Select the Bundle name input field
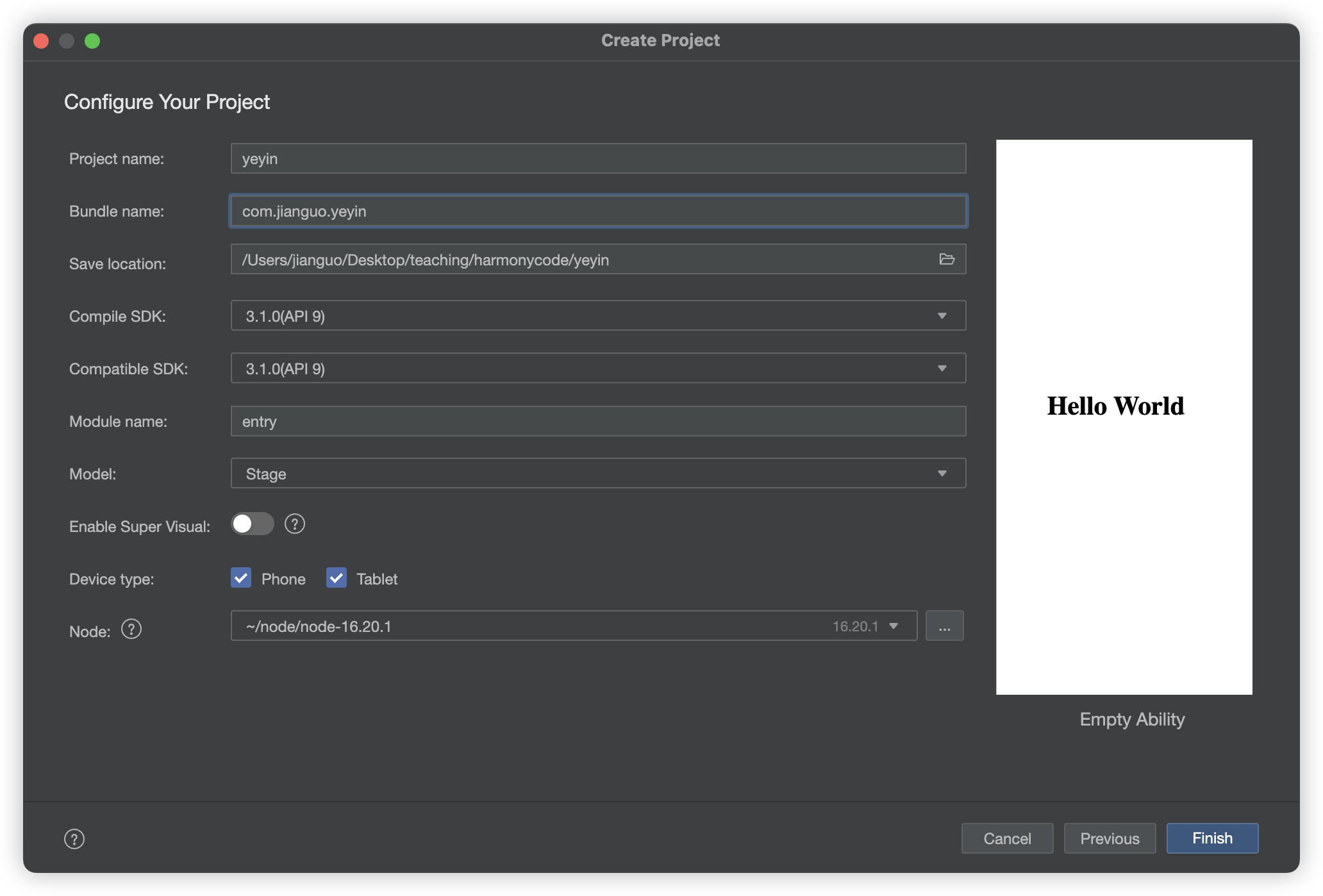 pos(597,211)
